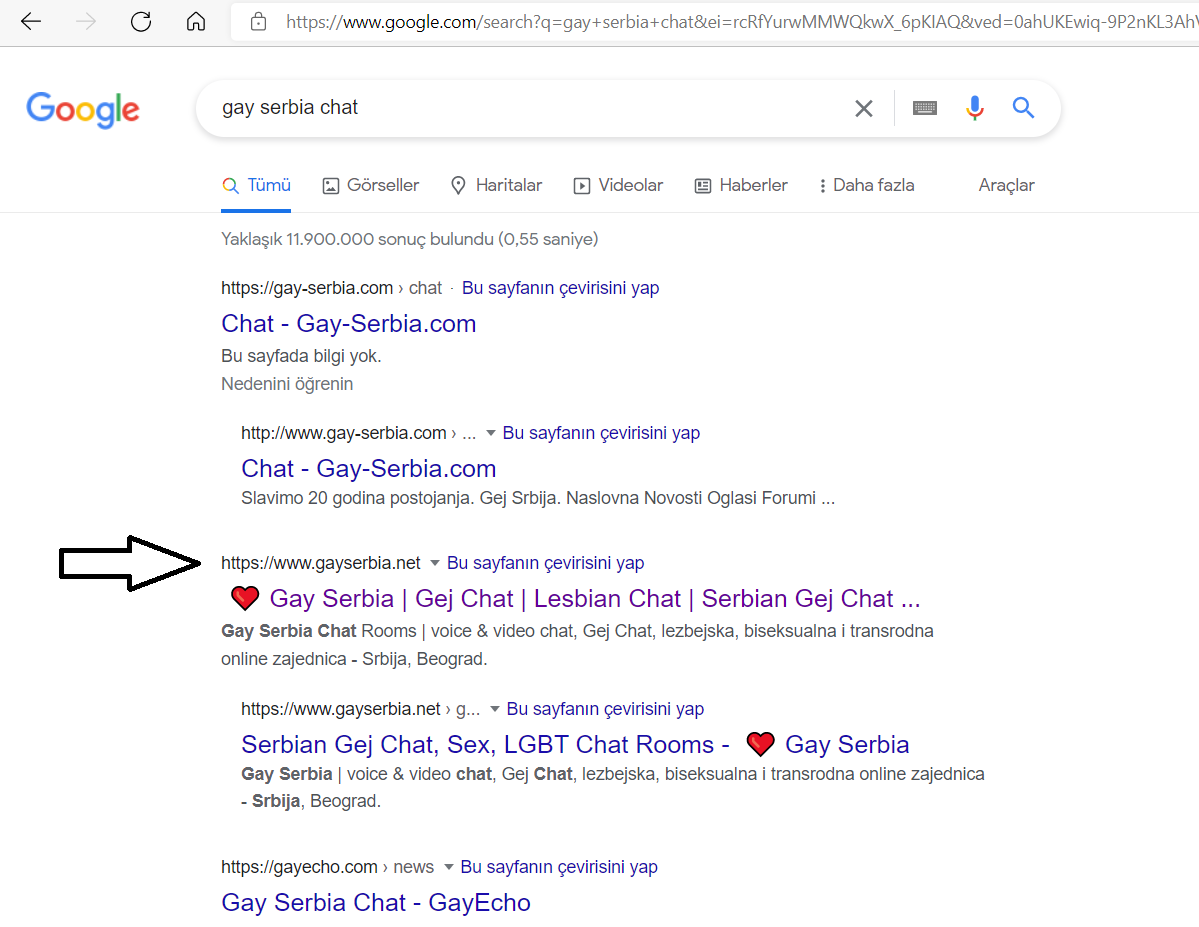Screen dimensions: 1199x927
Task: Click the blue magnifier search button
Action: point(1023,108)
